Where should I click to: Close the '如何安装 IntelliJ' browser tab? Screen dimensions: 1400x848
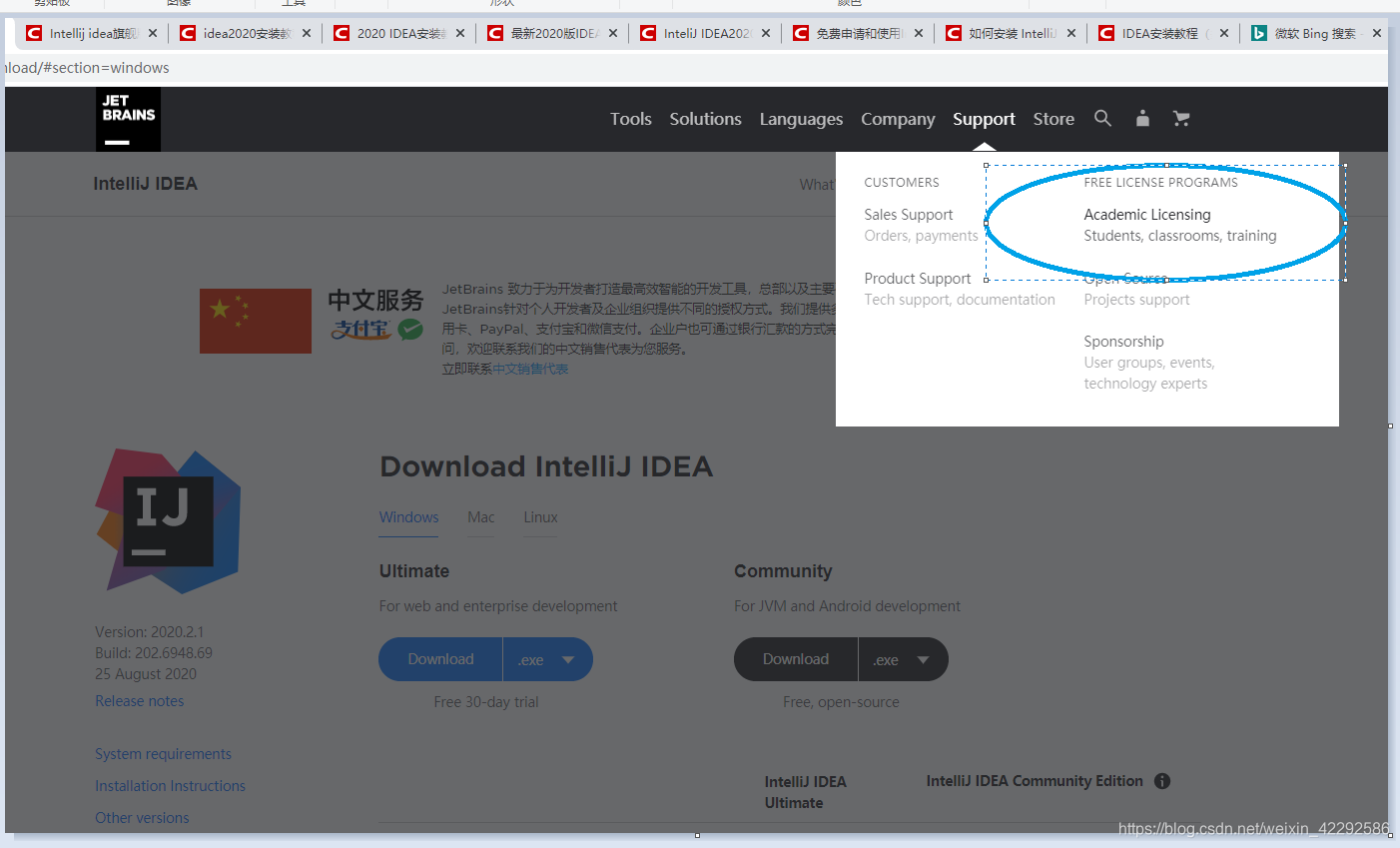(x=1071, y=33)
